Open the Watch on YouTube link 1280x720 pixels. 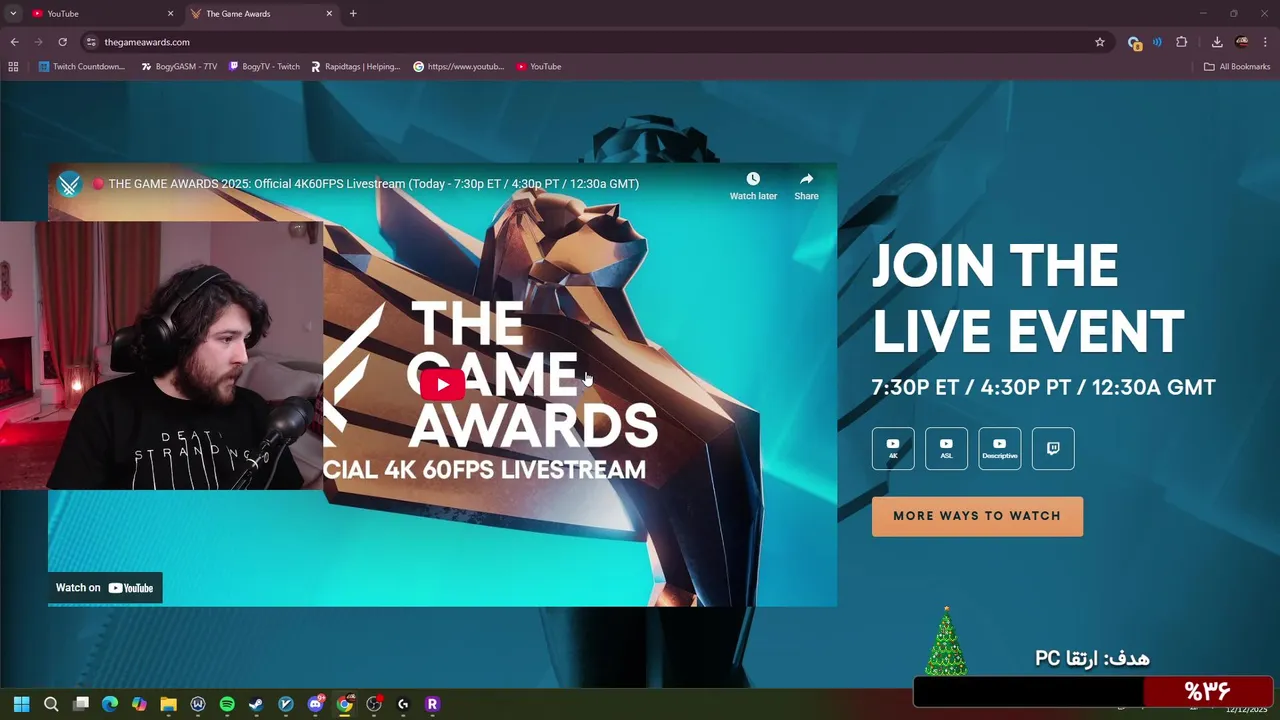[x=105, y=588]
